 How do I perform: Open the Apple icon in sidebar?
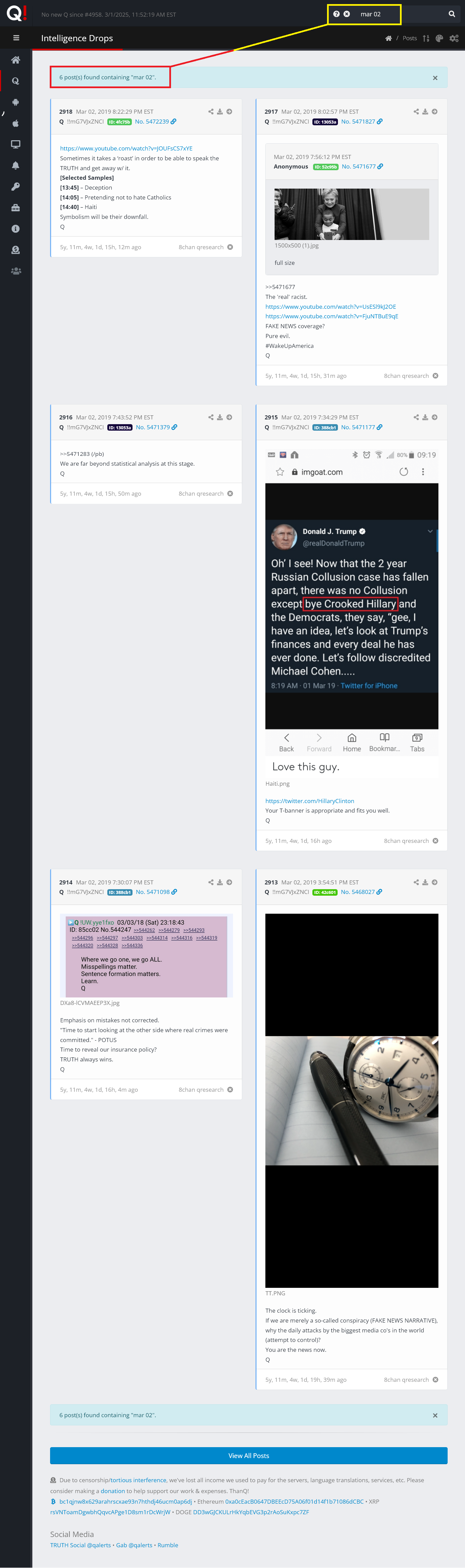pos(16,124)
